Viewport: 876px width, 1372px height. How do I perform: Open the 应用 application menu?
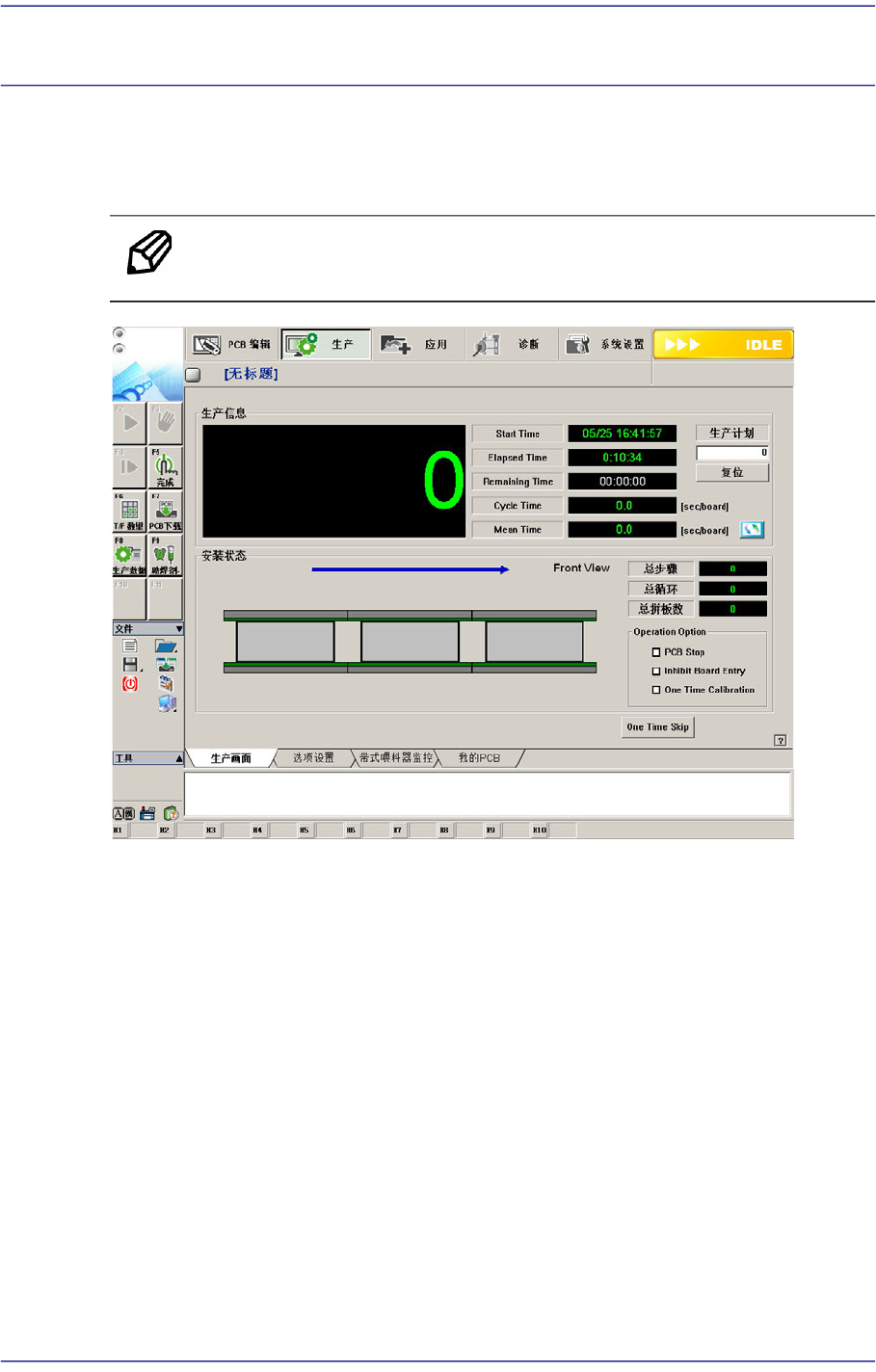[x=418, y=344]
